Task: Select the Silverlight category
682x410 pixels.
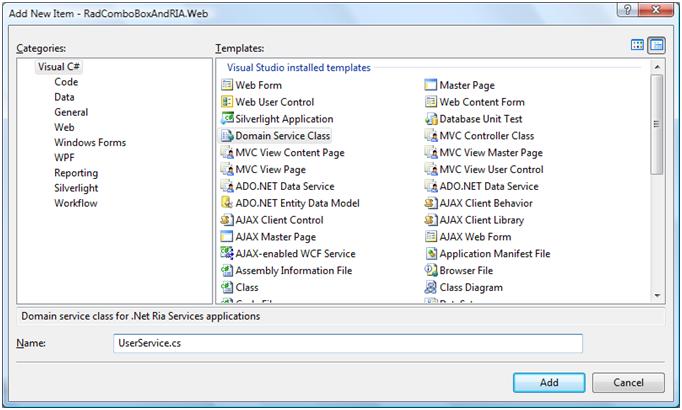Action: click(76, 188)
